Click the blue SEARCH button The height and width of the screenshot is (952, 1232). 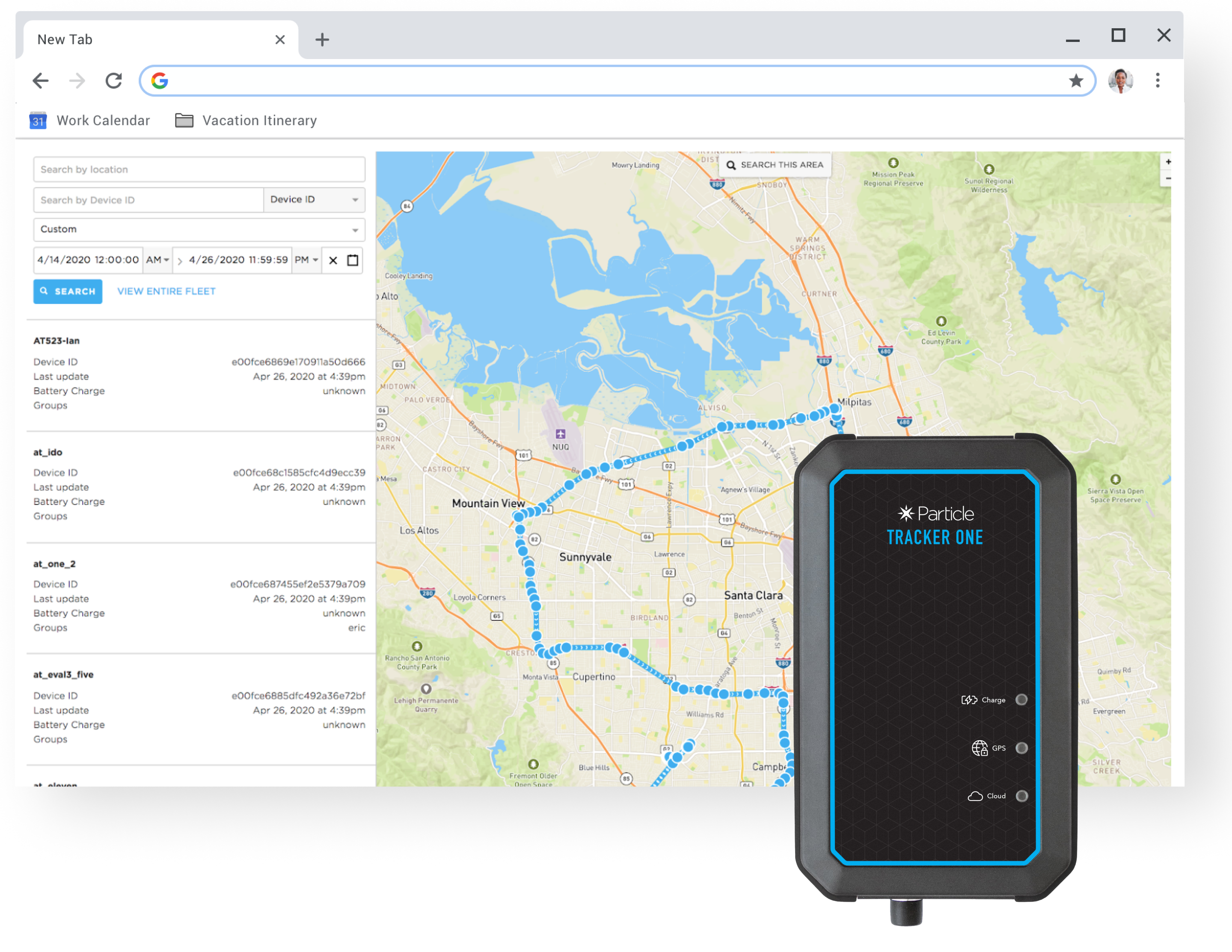click(68, 291)
